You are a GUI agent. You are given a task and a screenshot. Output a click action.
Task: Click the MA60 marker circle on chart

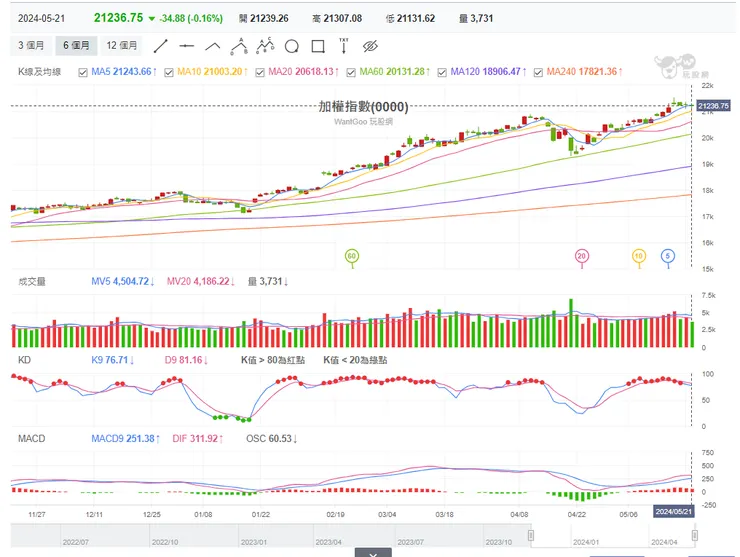351,256
